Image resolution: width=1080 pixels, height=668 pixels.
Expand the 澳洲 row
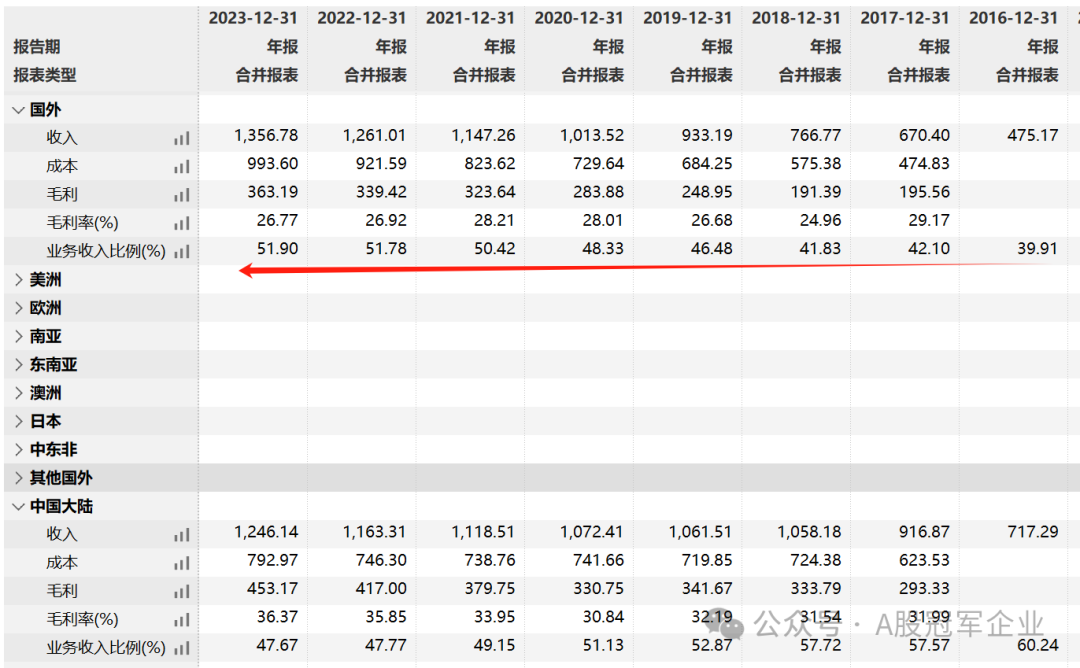tap(19, 393)
